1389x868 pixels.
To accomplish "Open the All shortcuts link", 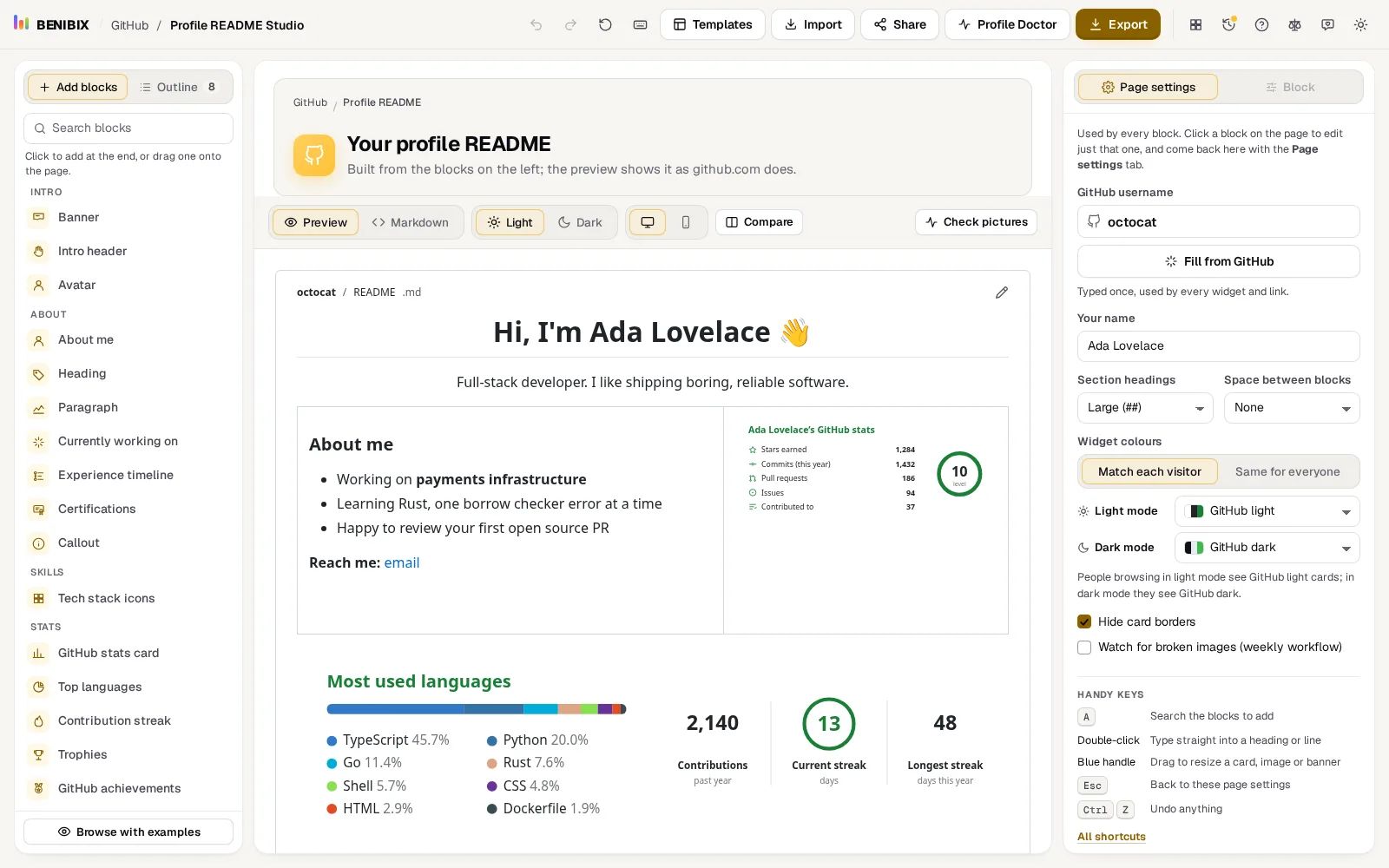I will coord(1111,837).
